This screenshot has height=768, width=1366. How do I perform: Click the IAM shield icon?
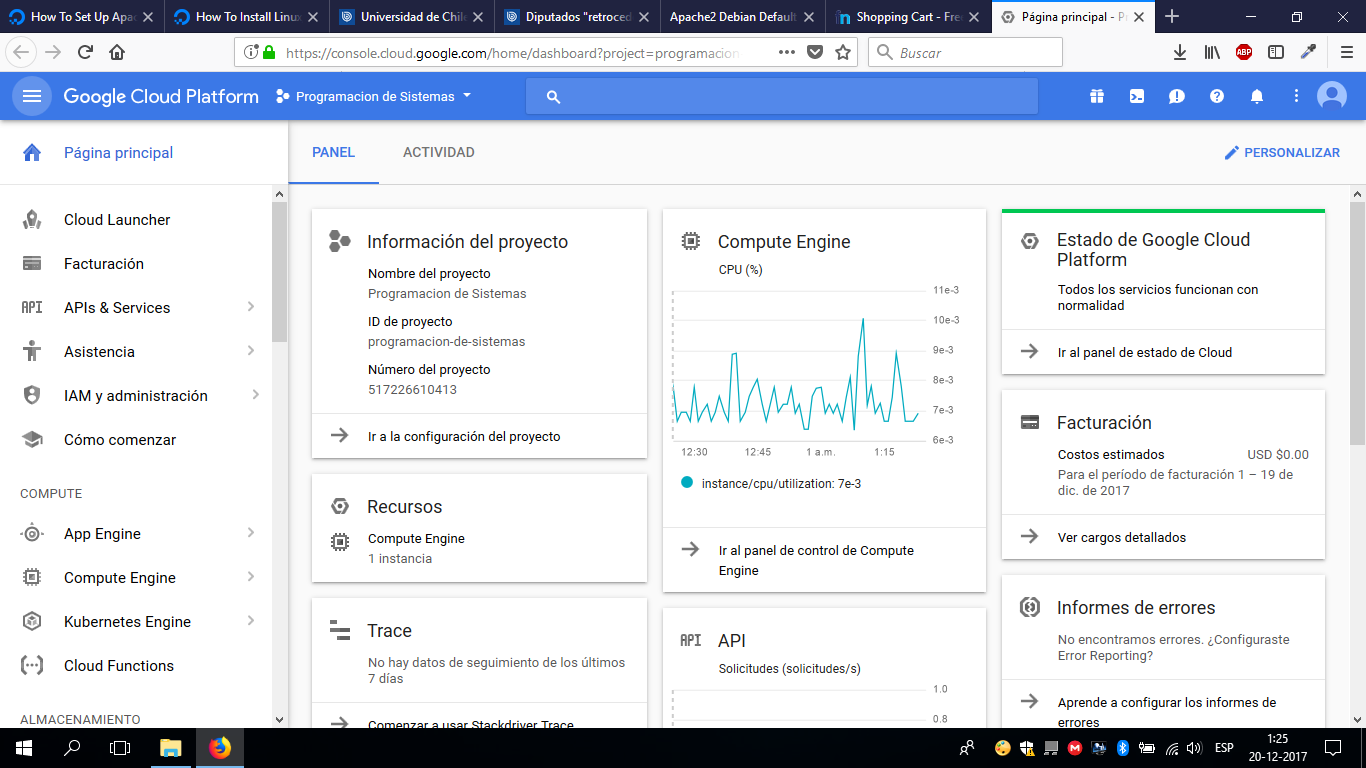(32, 396)
